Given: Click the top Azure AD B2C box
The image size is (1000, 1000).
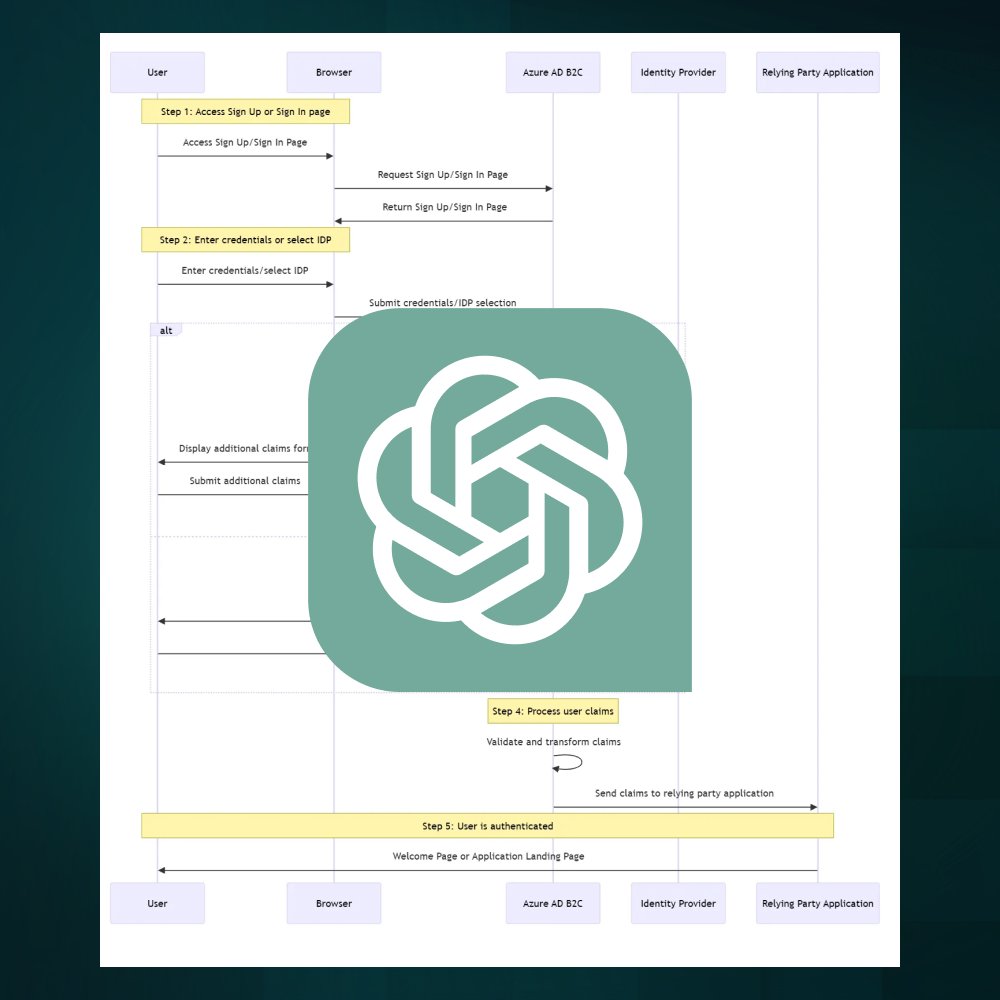Looking at the screenshot, I should click(553, 72).
